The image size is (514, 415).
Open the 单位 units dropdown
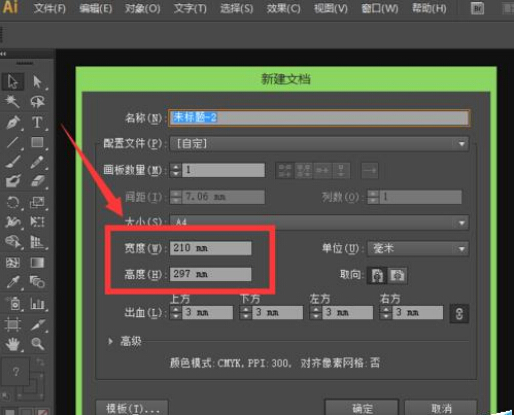click(x=418, y=249)
